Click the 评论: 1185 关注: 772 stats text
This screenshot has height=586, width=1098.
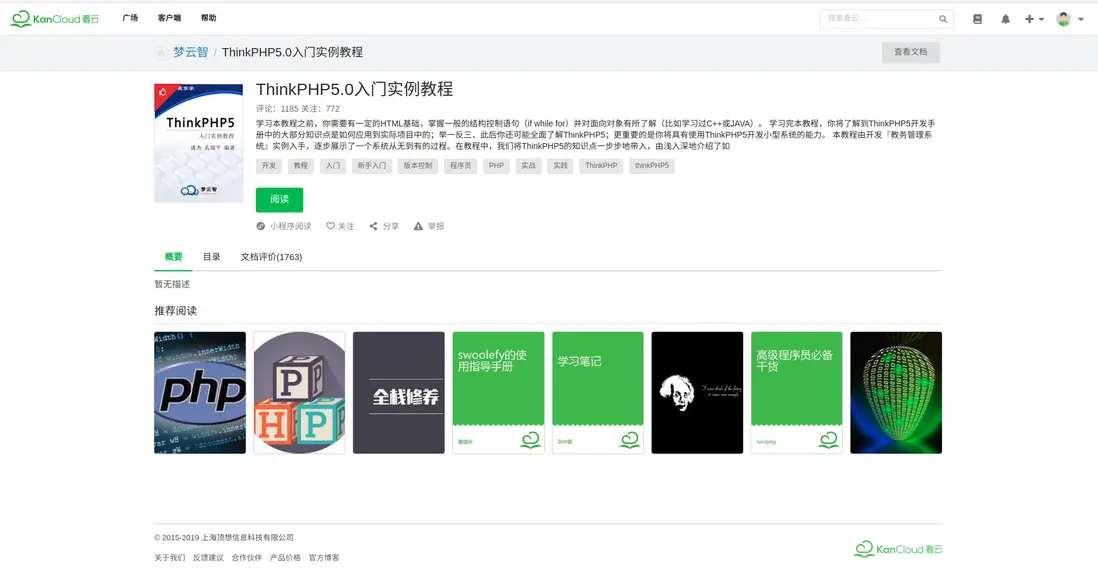coord(298,109)
